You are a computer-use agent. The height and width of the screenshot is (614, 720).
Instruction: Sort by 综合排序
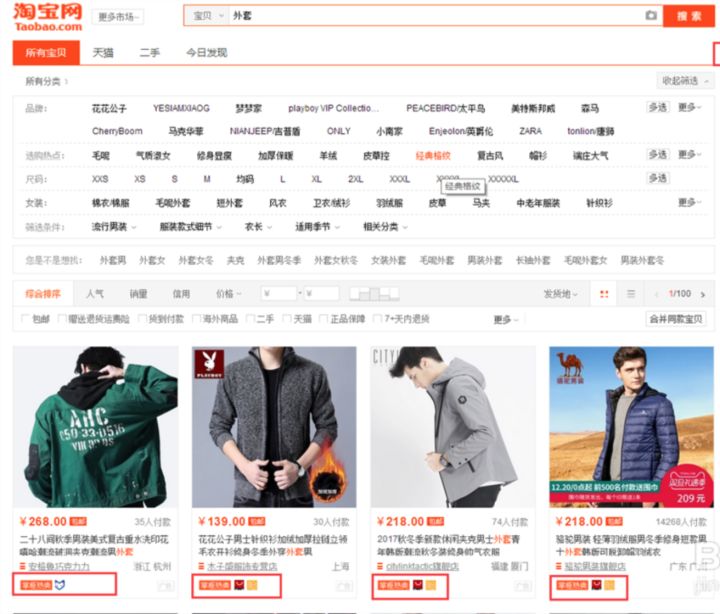click(43, 294)
